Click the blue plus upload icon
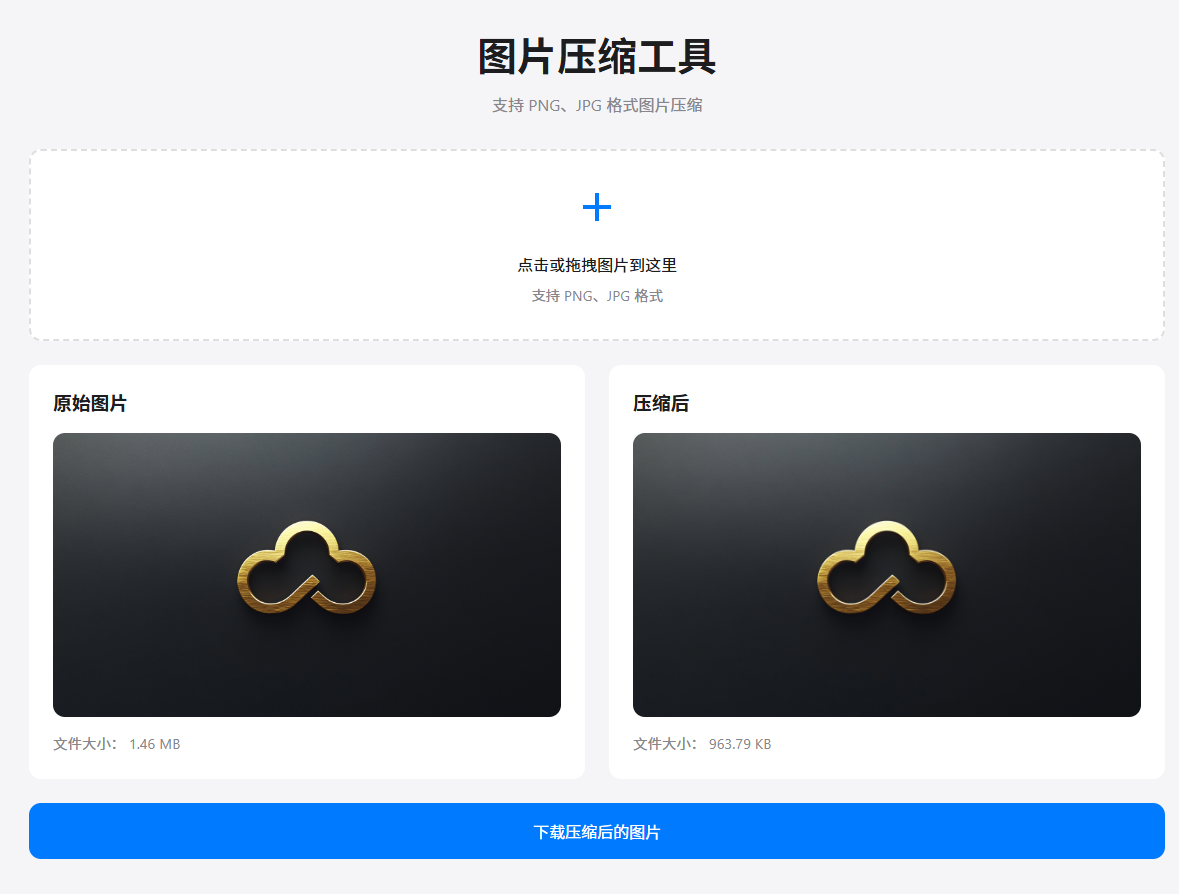Image resolution: width=1179 pixels, height=894 pixels. pyautogui.click(x=597, y=208)
